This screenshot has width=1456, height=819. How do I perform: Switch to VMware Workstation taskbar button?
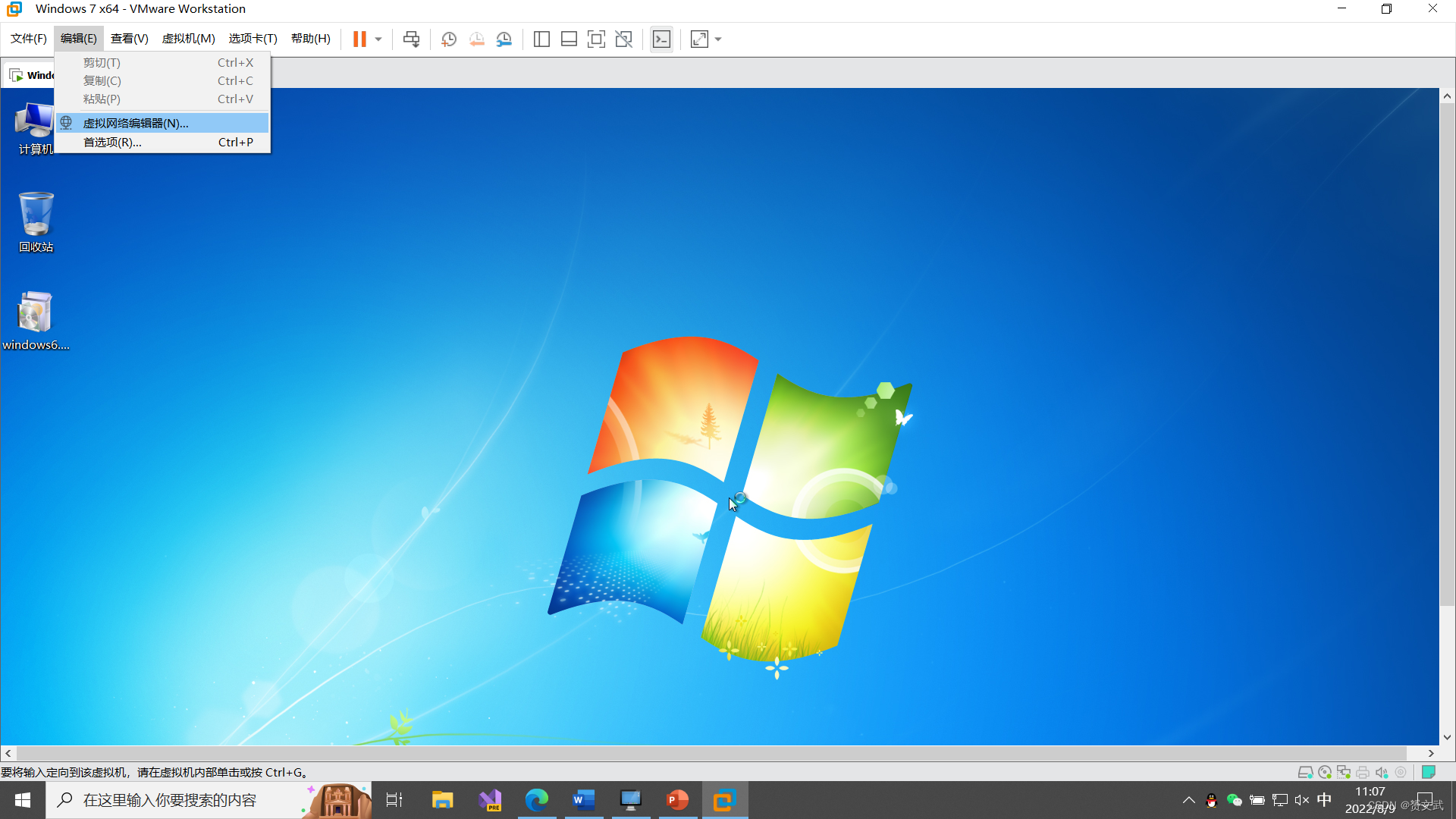pyautogui.click(x=725, y=800)
